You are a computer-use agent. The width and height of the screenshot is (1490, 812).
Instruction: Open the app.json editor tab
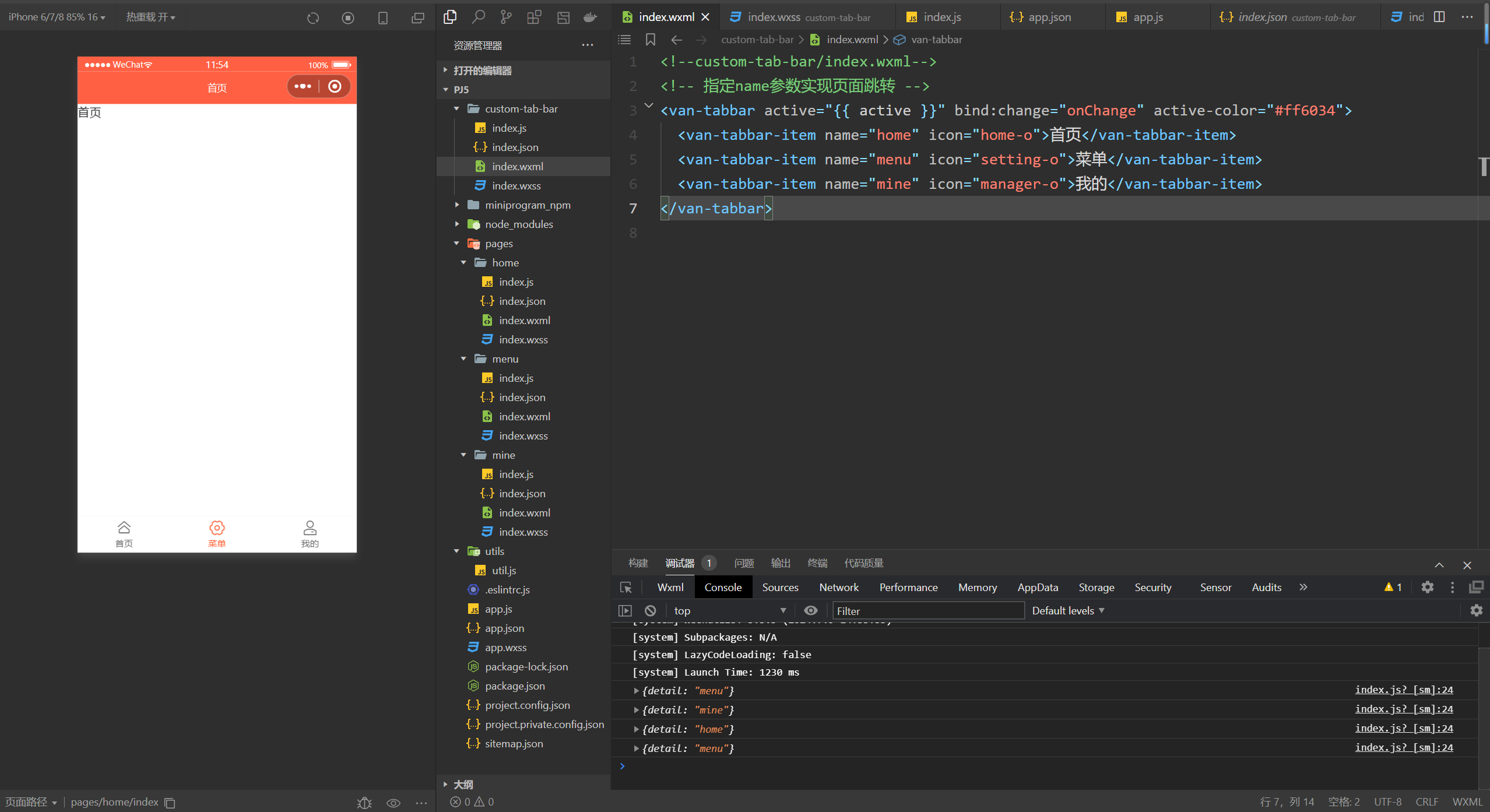(x=1049, y=17)
